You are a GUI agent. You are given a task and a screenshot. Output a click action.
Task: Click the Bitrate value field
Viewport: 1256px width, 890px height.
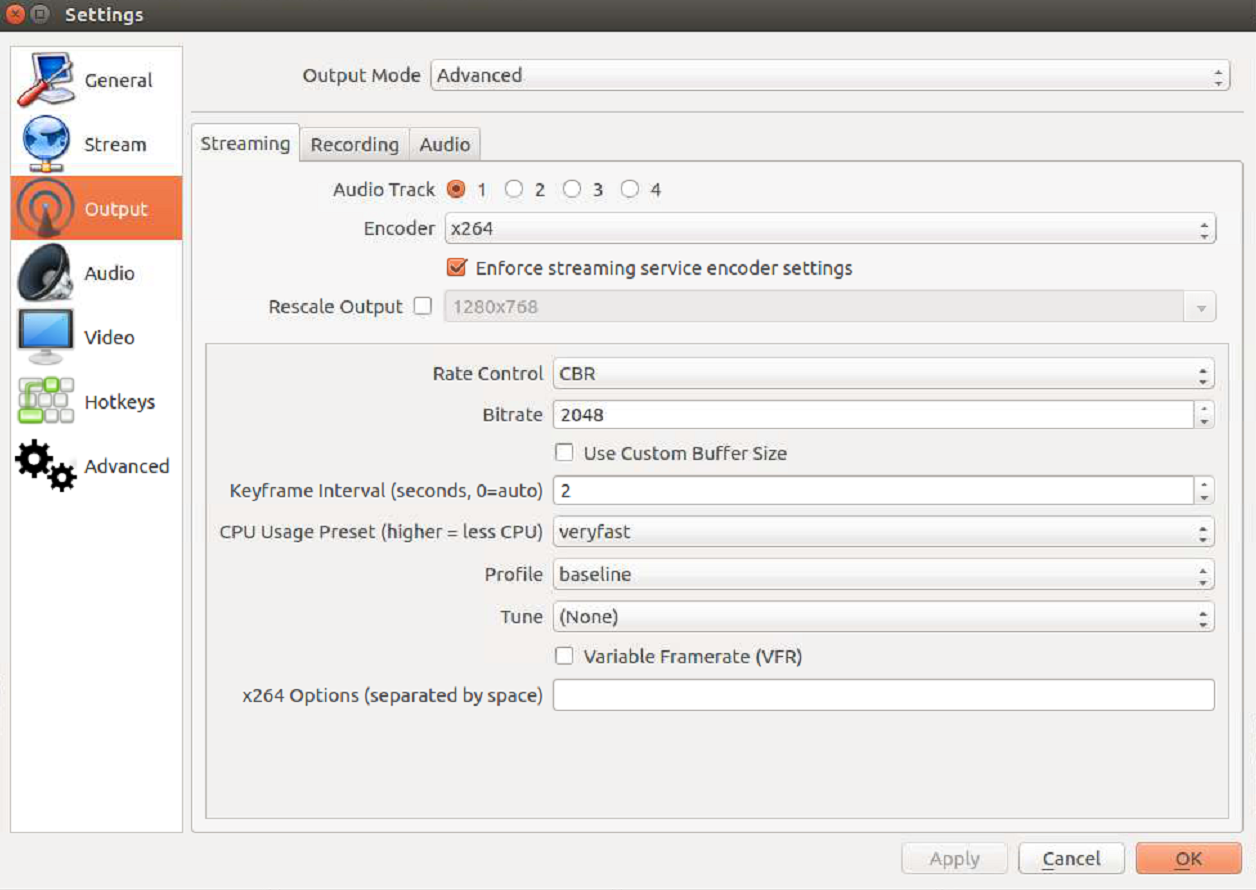[x=873, y=414]
